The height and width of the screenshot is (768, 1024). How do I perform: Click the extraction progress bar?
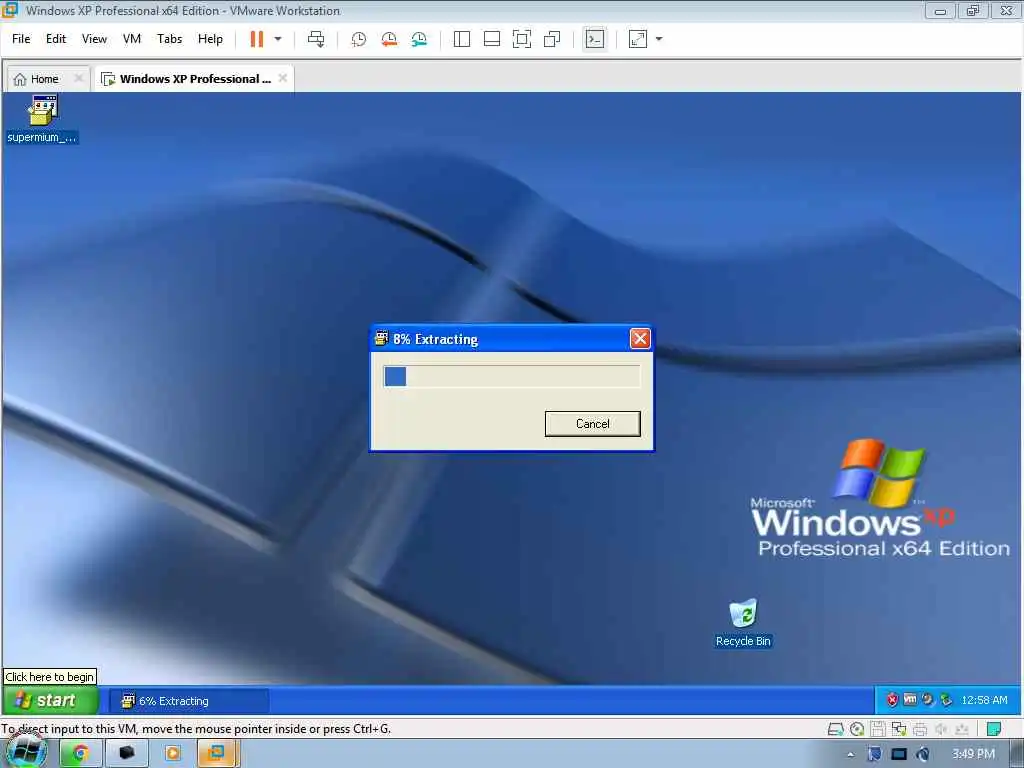click(x=511, y=376)
